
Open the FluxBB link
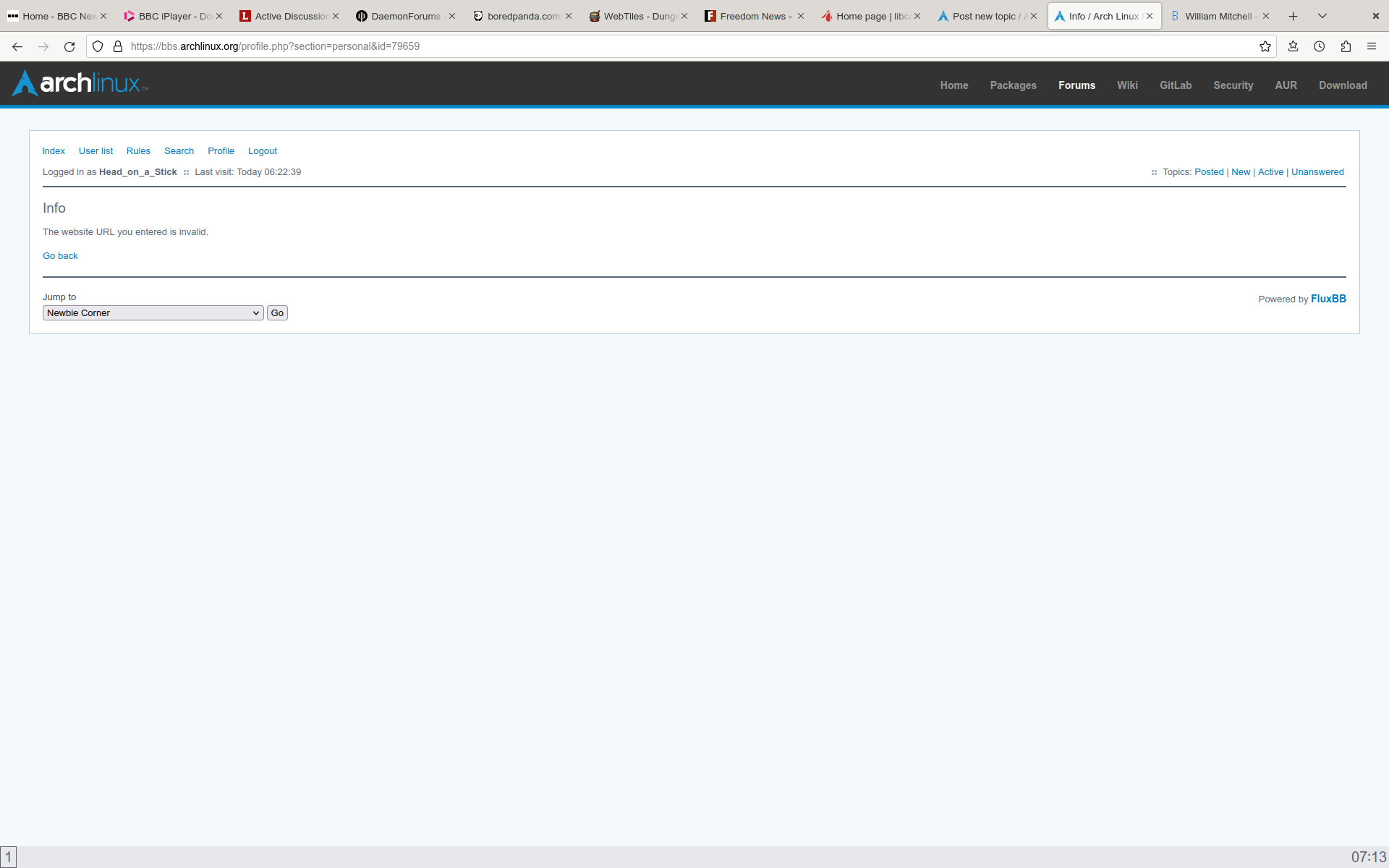pyautogui.click(x=1328, y=299)
